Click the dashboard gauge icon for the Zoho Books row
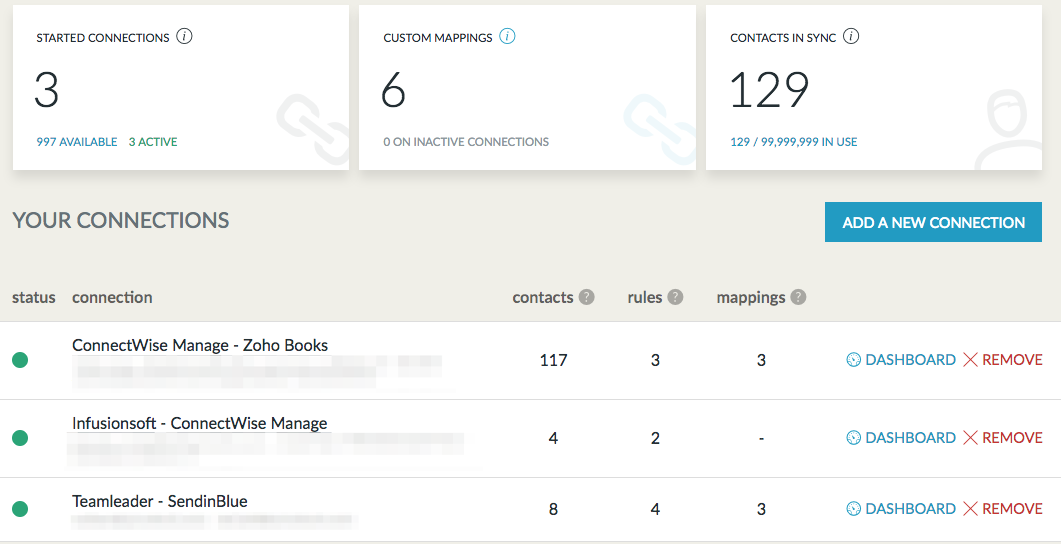 click(x=854, y=360)
